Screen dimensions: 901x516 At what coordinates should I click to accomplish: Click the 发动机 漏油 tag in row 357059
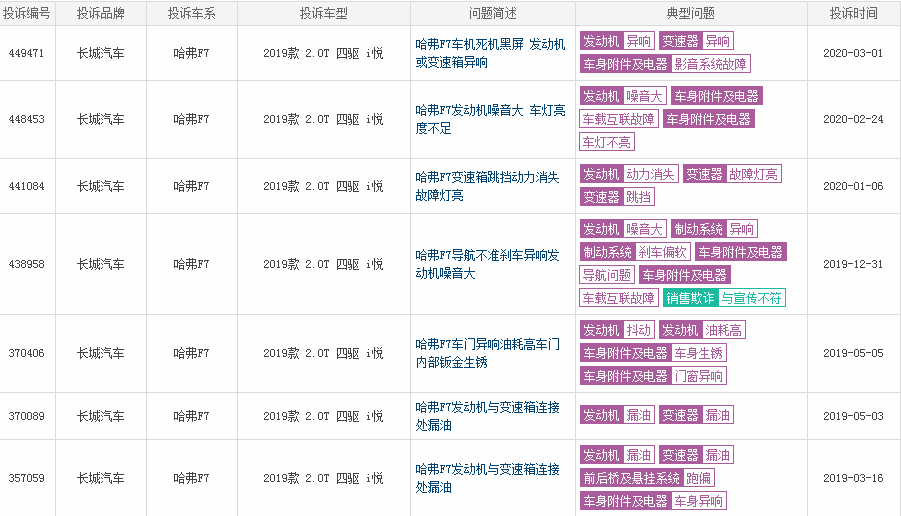[617, 455]
